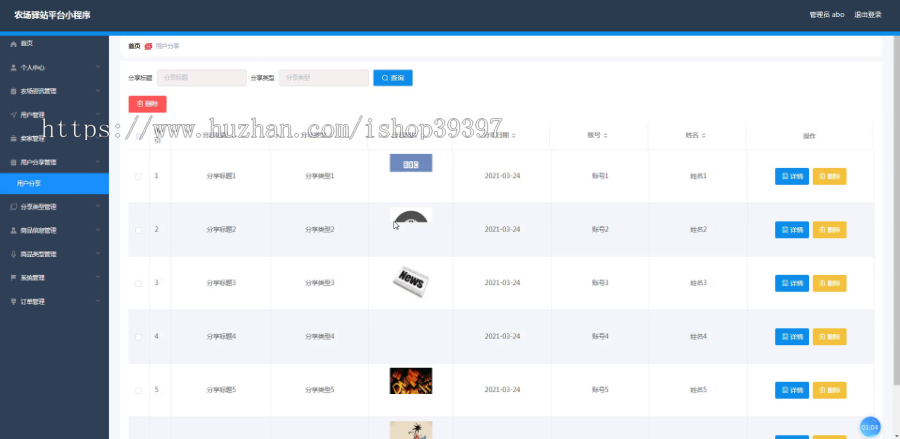
Task: Open 详情 for 分享标题2 row
Action: click(792, 230)
